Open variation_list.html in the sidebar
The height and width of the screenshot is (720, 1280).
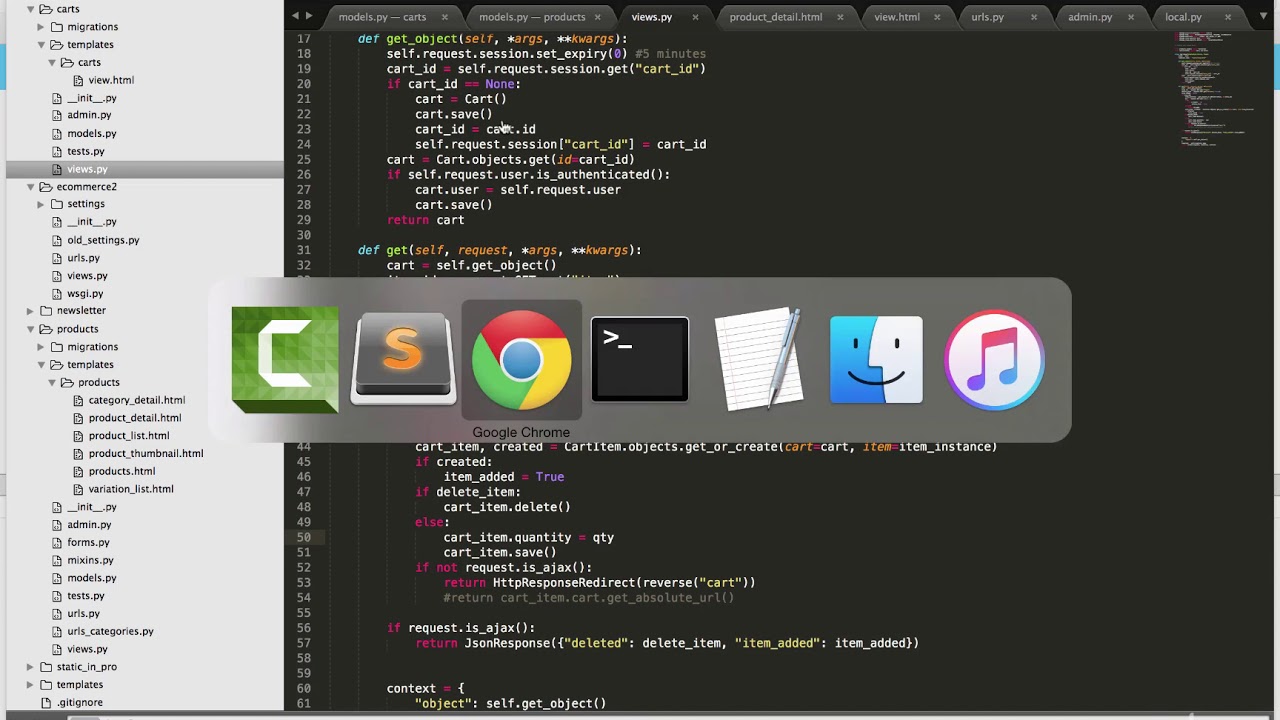click(131, 489)
